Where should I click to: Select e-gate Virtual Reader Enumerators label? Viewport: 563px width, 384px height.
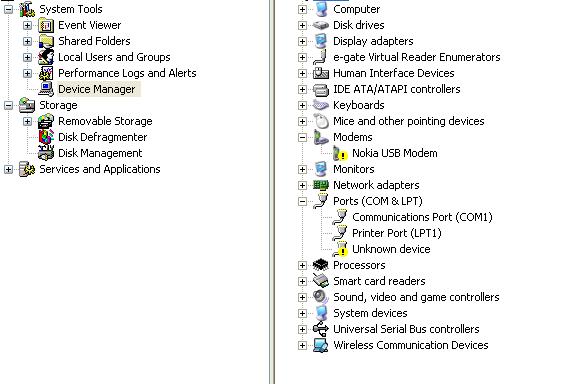click(x=417, y=57)
